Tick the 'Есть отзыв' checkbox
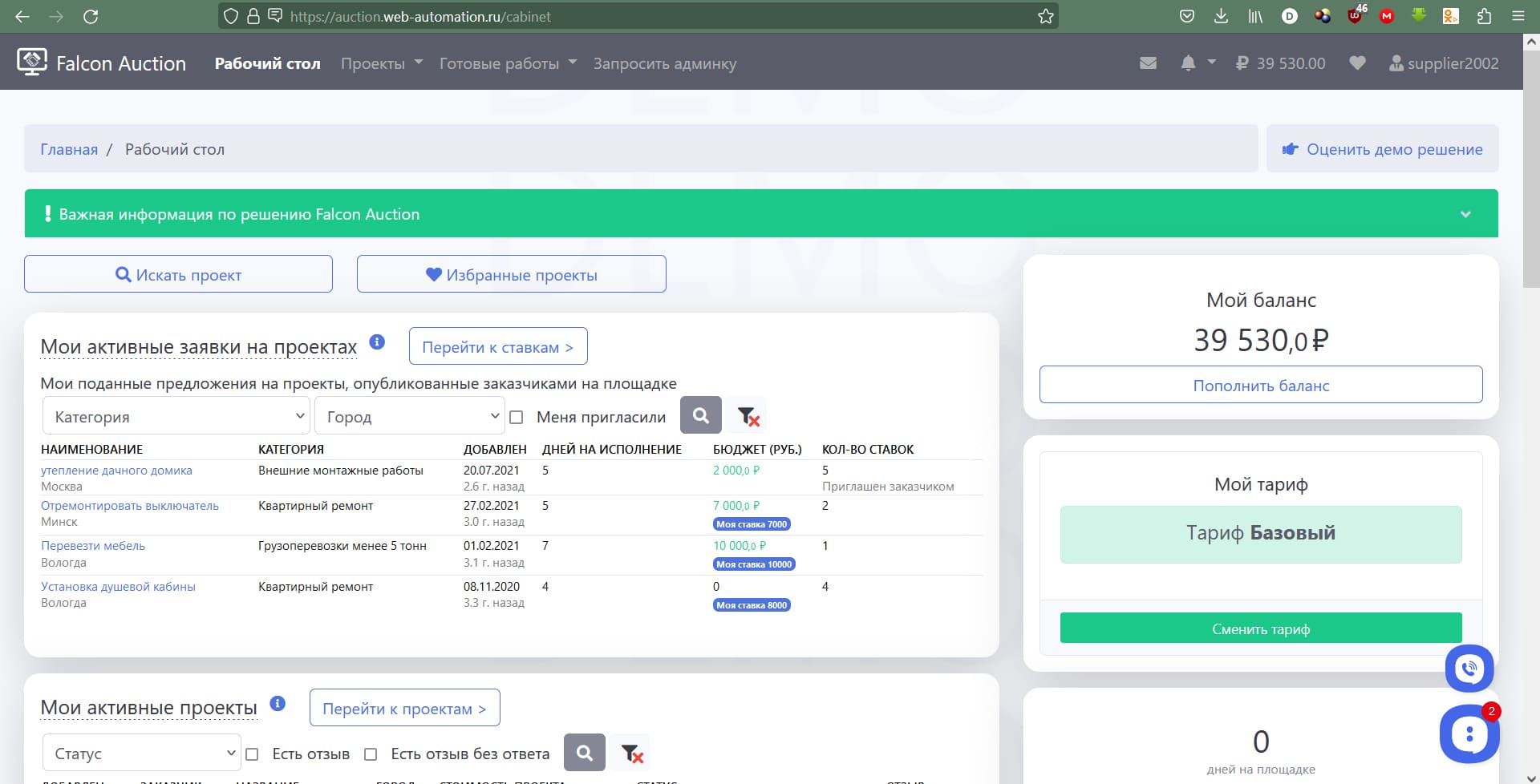 252,754
